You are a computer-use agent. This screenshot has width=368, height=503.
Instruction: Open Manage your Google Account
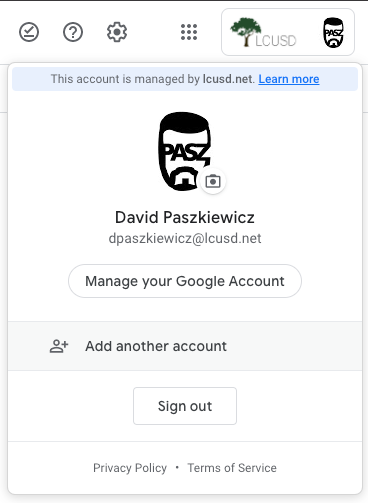(185, 281)
